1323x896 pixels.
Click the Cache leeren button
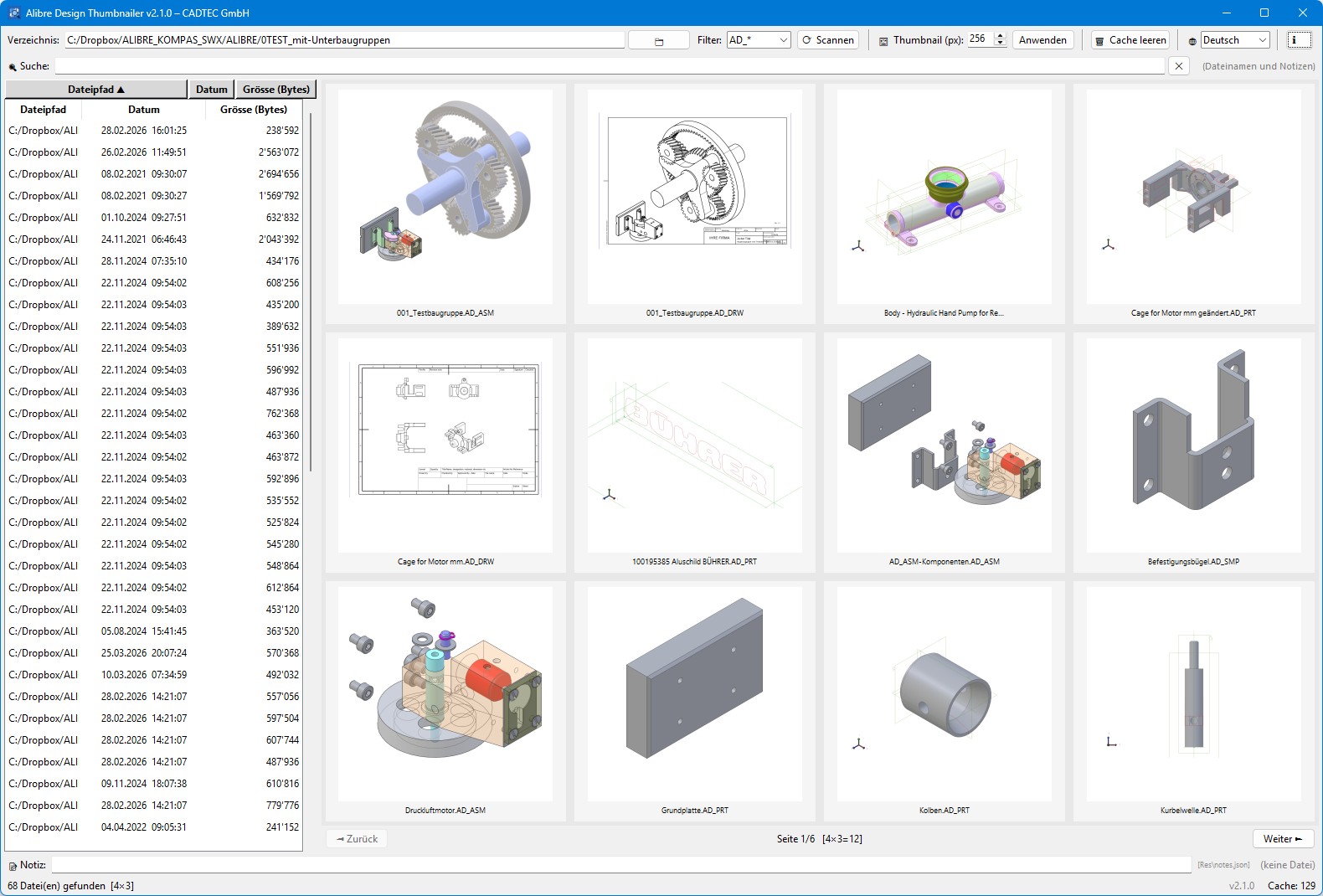[1130, 40]
